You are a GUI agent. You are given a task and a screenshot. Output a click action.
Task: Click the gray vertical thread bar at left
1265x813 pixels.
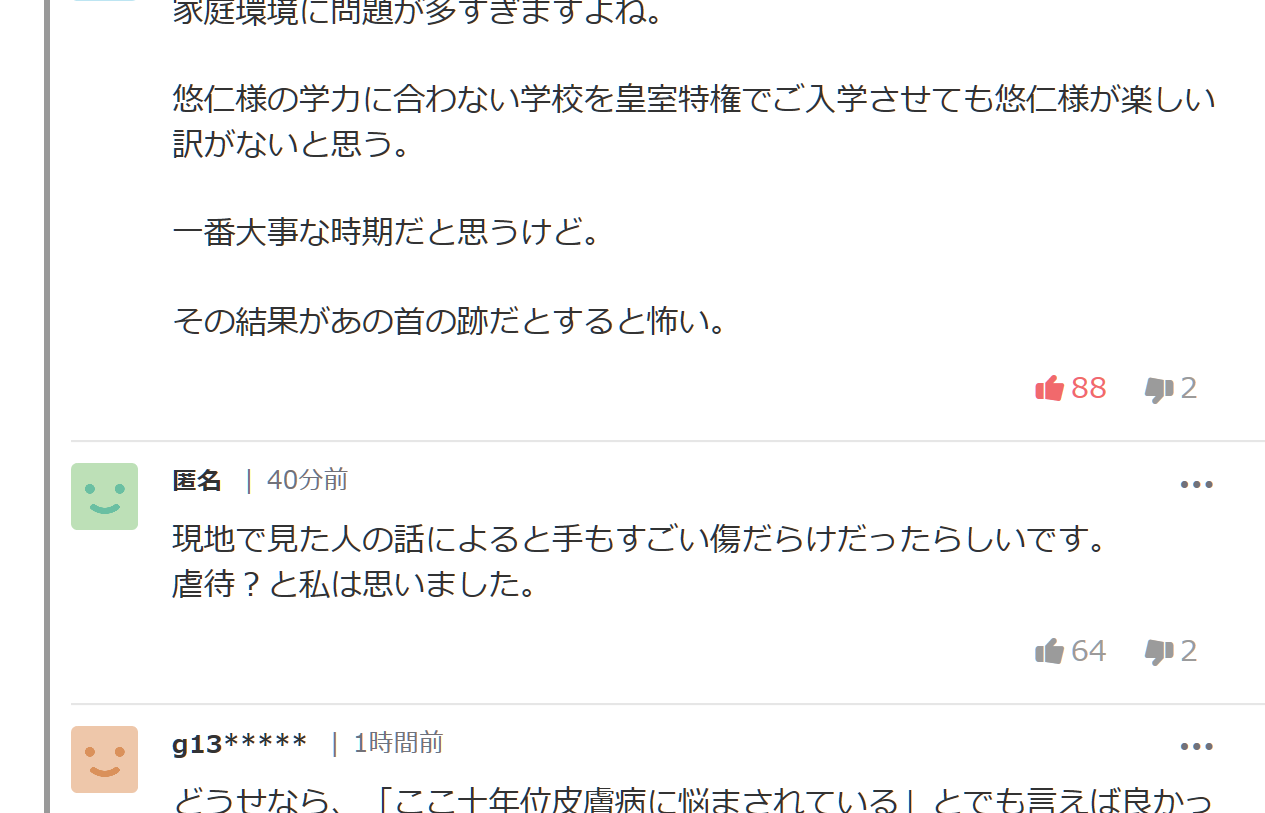click(x=46, y=406)
